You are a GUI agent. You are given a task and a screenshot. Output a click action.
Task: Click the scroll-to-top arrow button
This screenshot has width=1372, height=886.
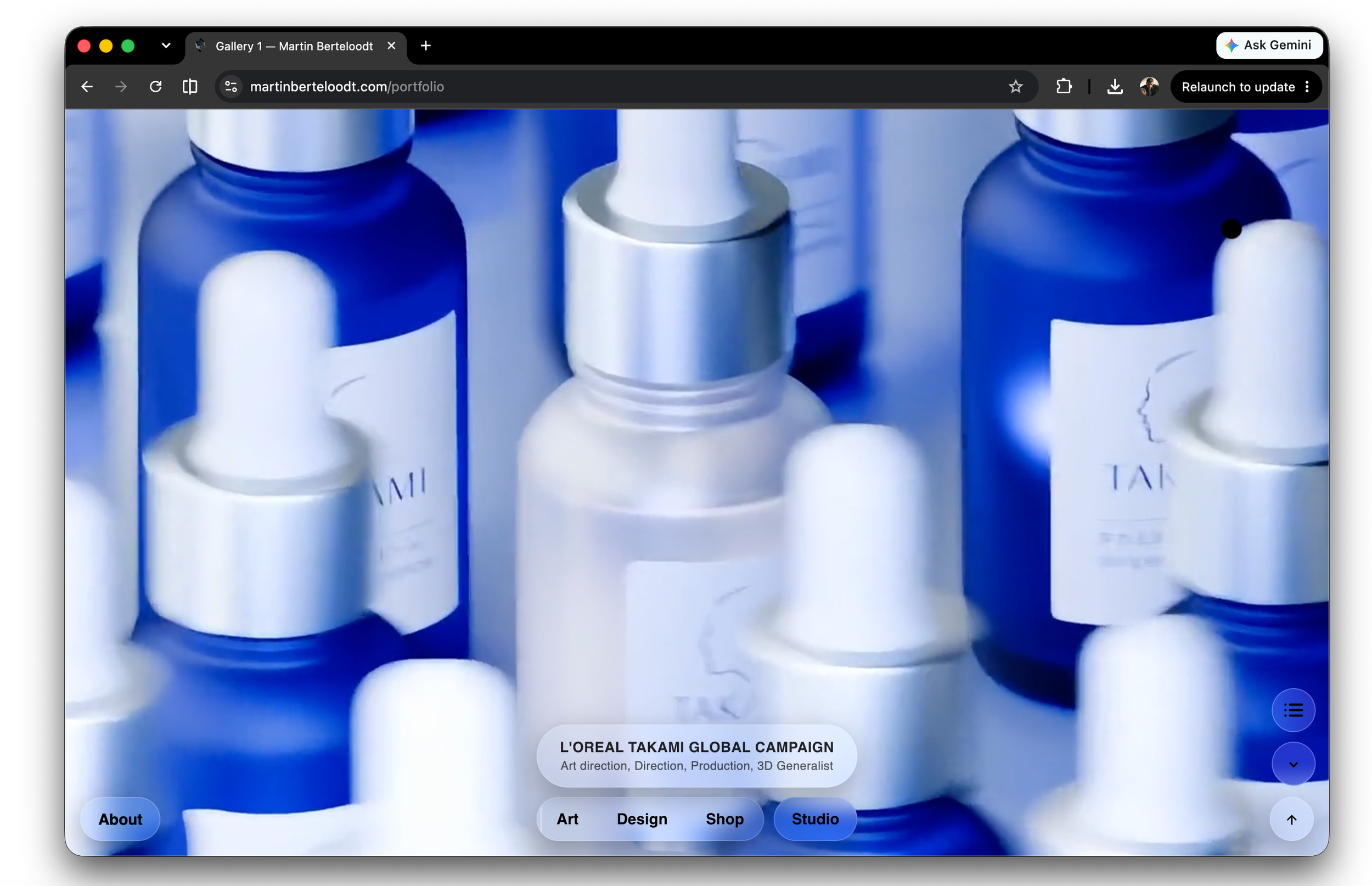point(1291,819)
